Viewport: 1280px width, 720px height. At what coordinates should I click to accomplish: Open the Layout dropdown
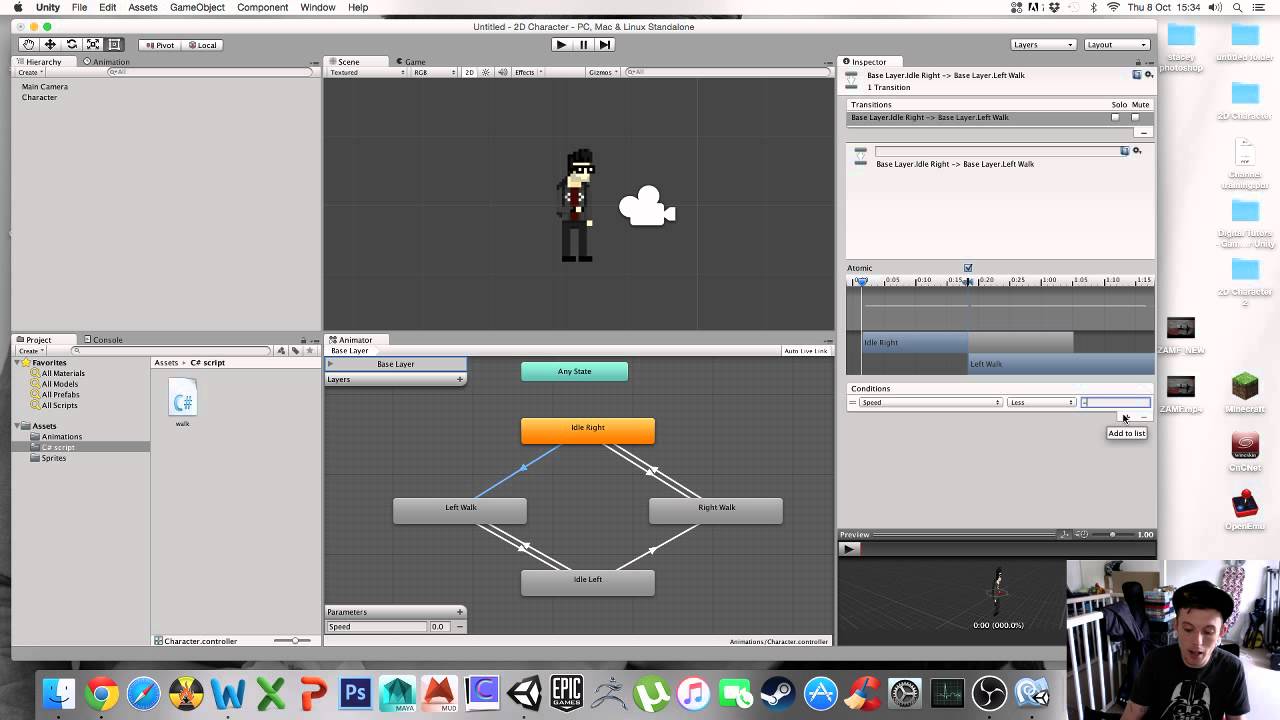(x=1117, y=45)
